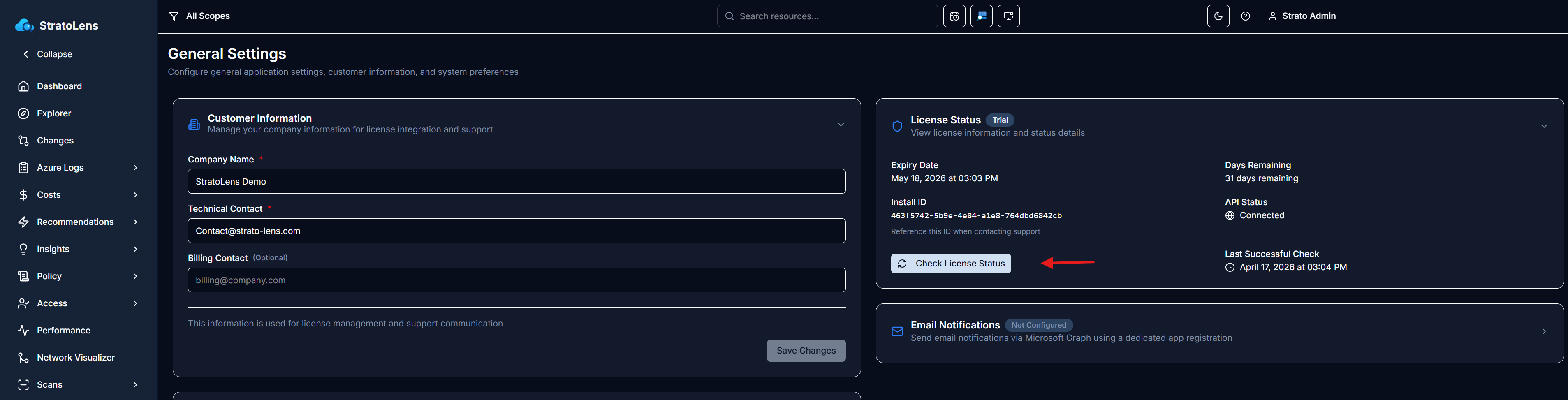Click the Email Notifications envelope icon
Screen dimensions: 1568x400
896,331
